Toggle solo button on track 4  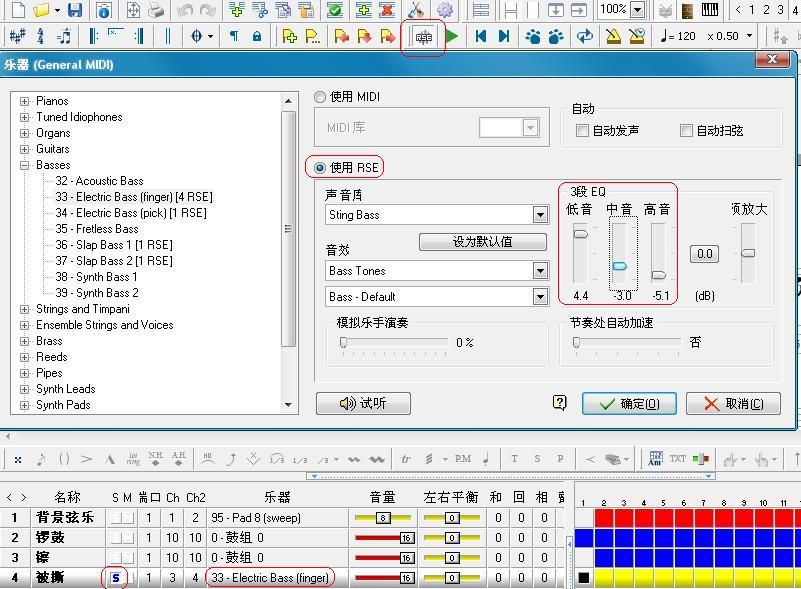point(116,578)
